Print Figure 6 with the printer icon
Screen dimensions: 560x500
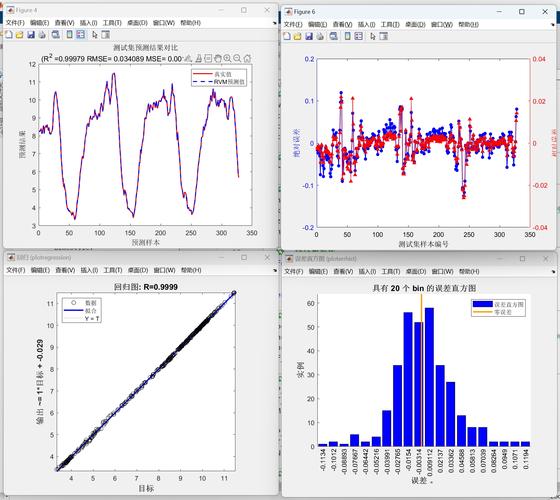320,36
